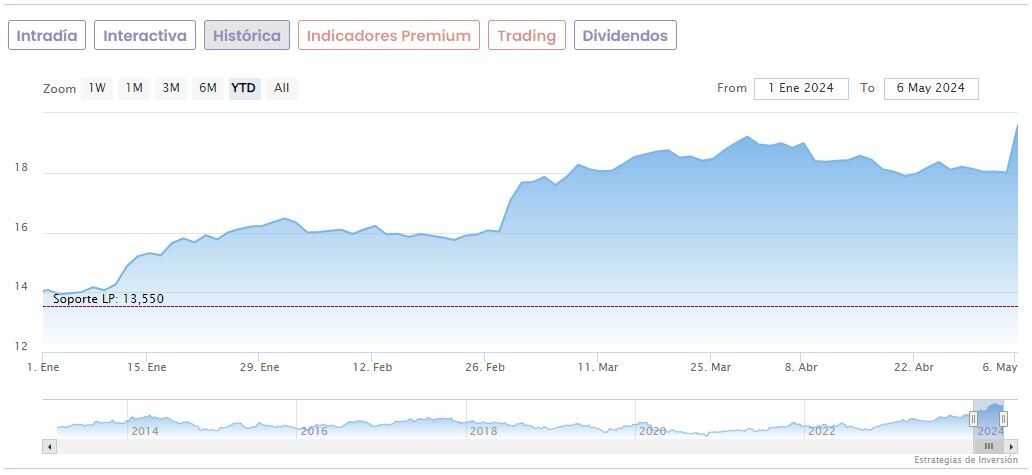This screenshot has width=1032, height=475.
Task: Go to the Trading tab
Action: 526,36
